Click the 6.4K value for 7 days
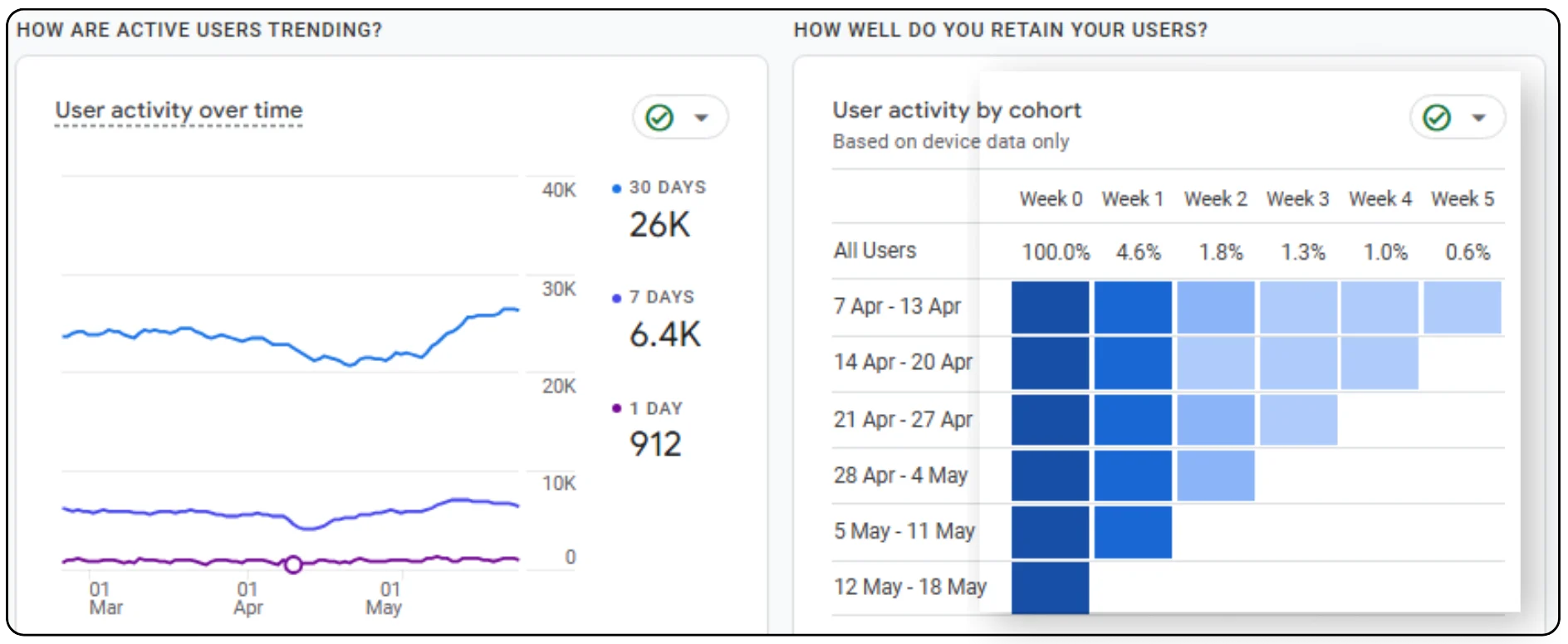Screen dimensions: 1568x644 point(664,334)
